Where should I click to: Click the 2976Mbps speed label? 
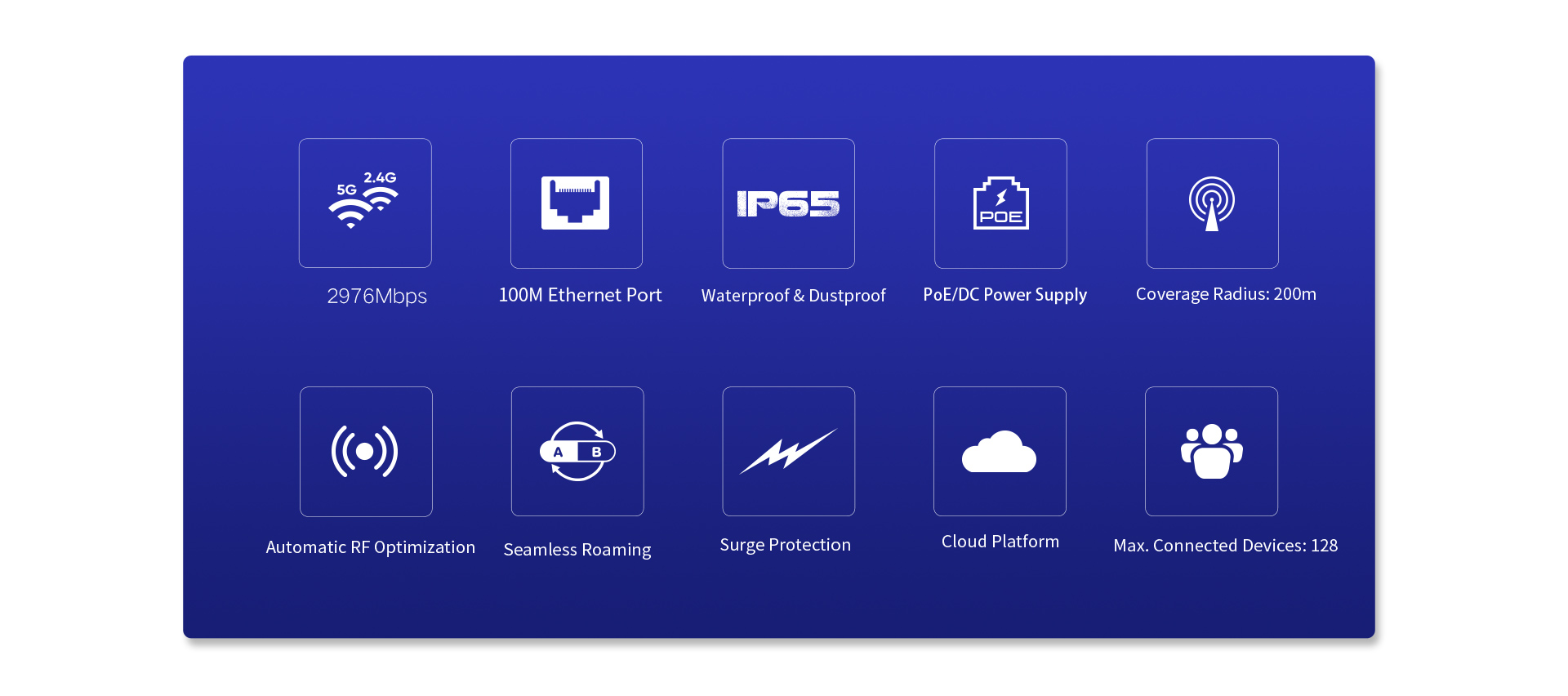376,296
